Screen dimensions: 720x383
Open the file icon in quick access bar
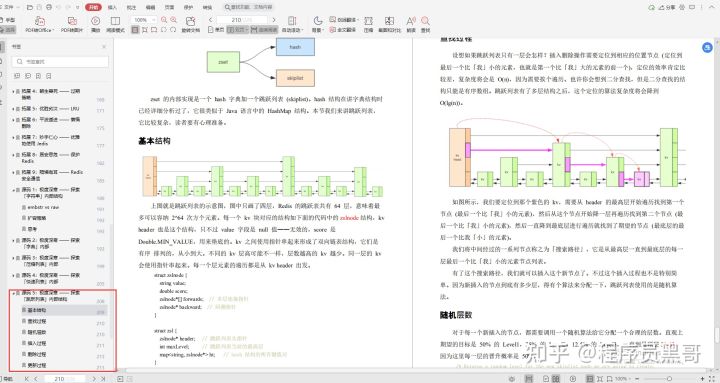[x=30, y=7]
